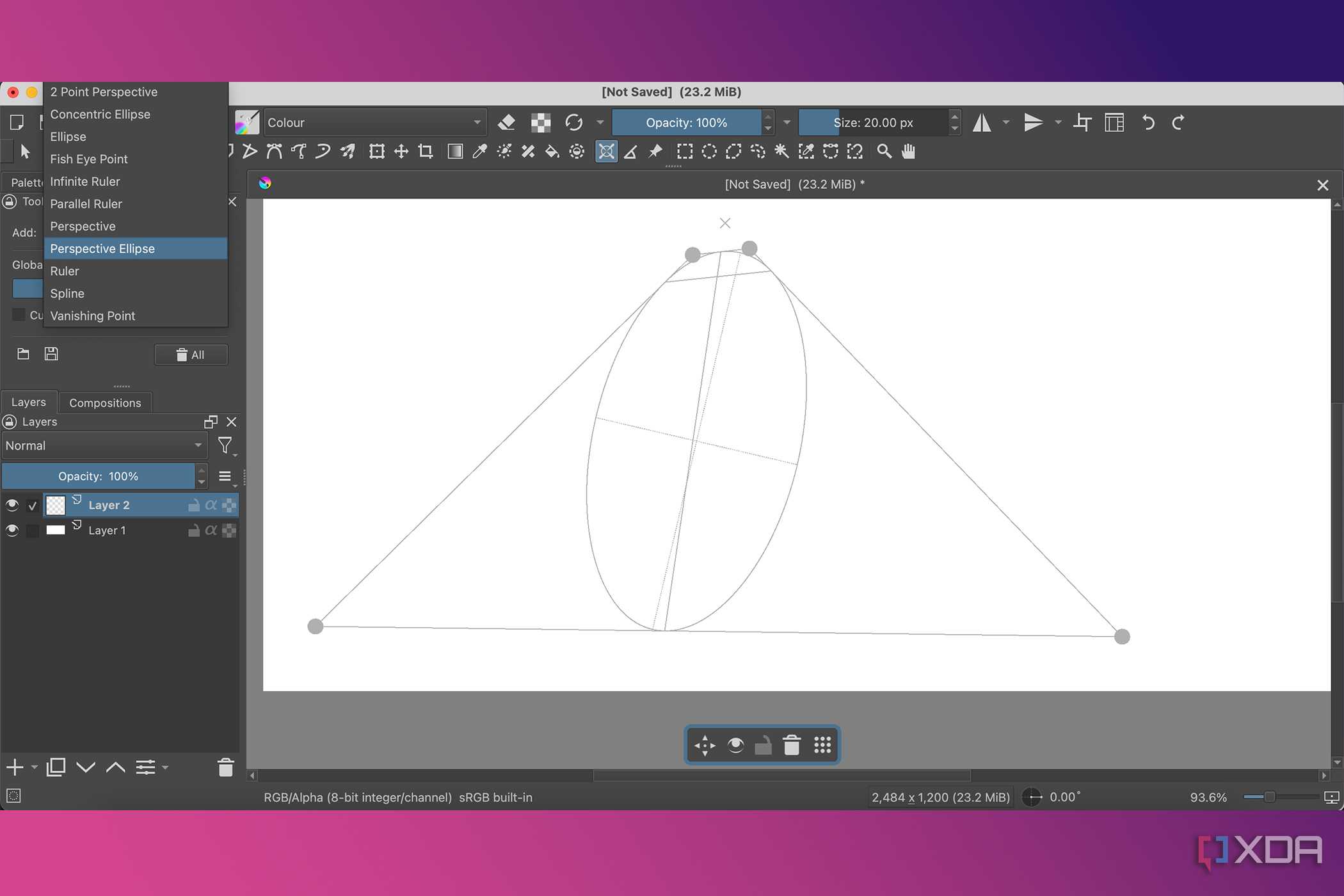Select the Bezier Curve Selection tool
Image resolution: width=1344 pixels, height=896 pixels.
point(830,152)
